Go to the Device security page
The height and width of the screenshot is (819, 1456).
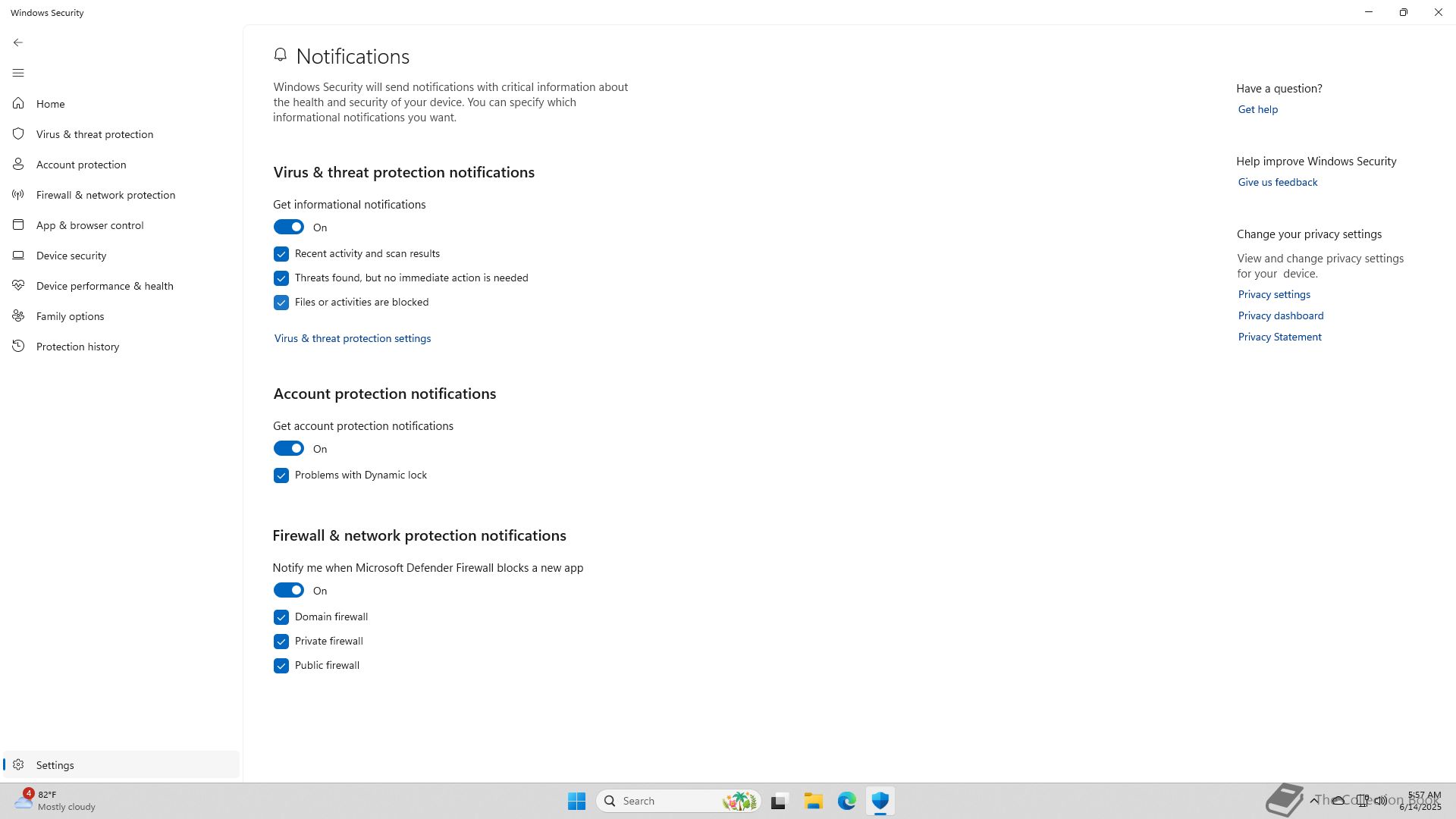71,256
